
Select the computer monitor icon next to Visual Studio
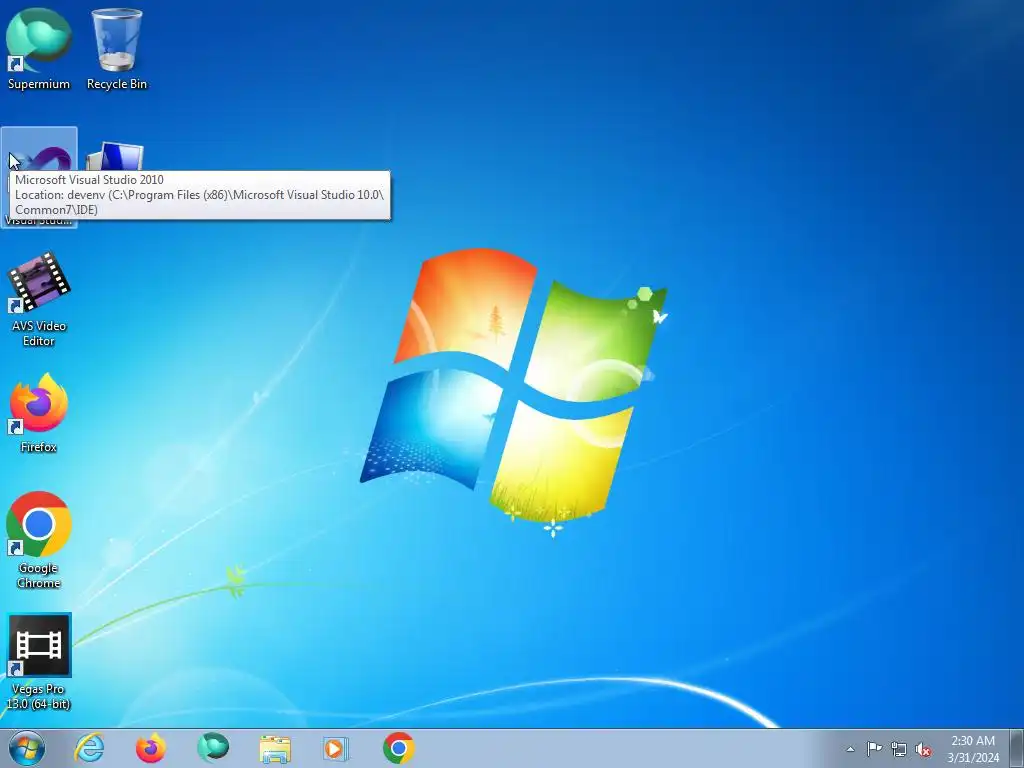(x=116, y=157)
